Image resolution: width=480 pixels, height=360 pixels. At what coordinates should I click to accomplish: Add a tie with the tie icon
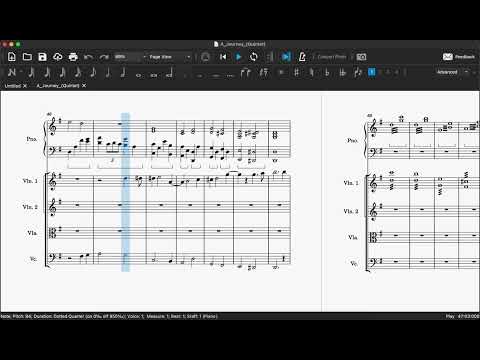click(246, 72)
